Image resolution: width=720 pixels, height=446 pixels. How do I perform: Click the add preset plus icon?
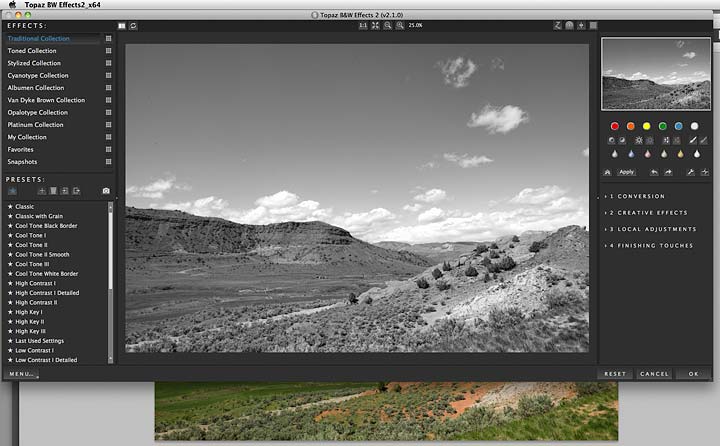[42, 191]
